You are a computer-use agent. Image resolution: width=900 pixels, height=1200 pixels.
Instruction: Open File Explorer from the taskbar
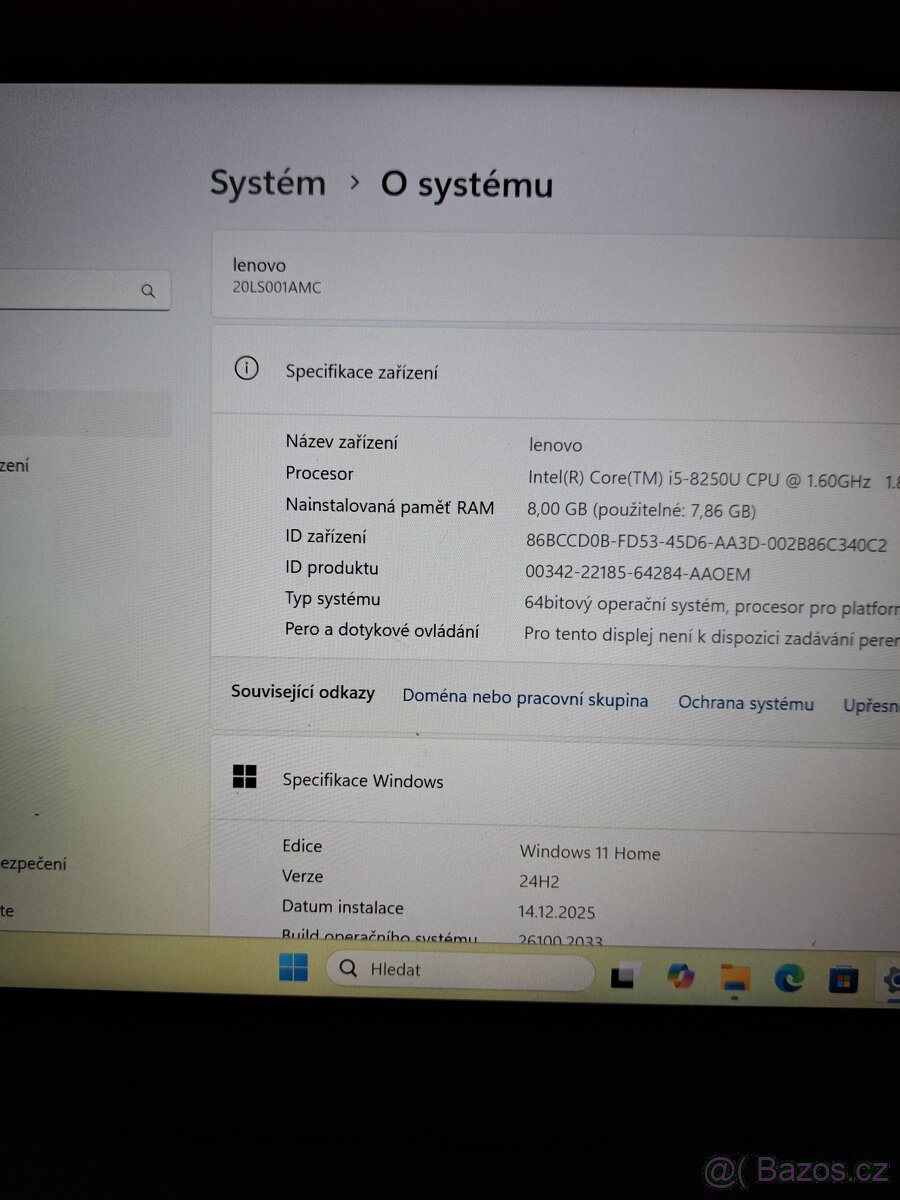(734, 977)
